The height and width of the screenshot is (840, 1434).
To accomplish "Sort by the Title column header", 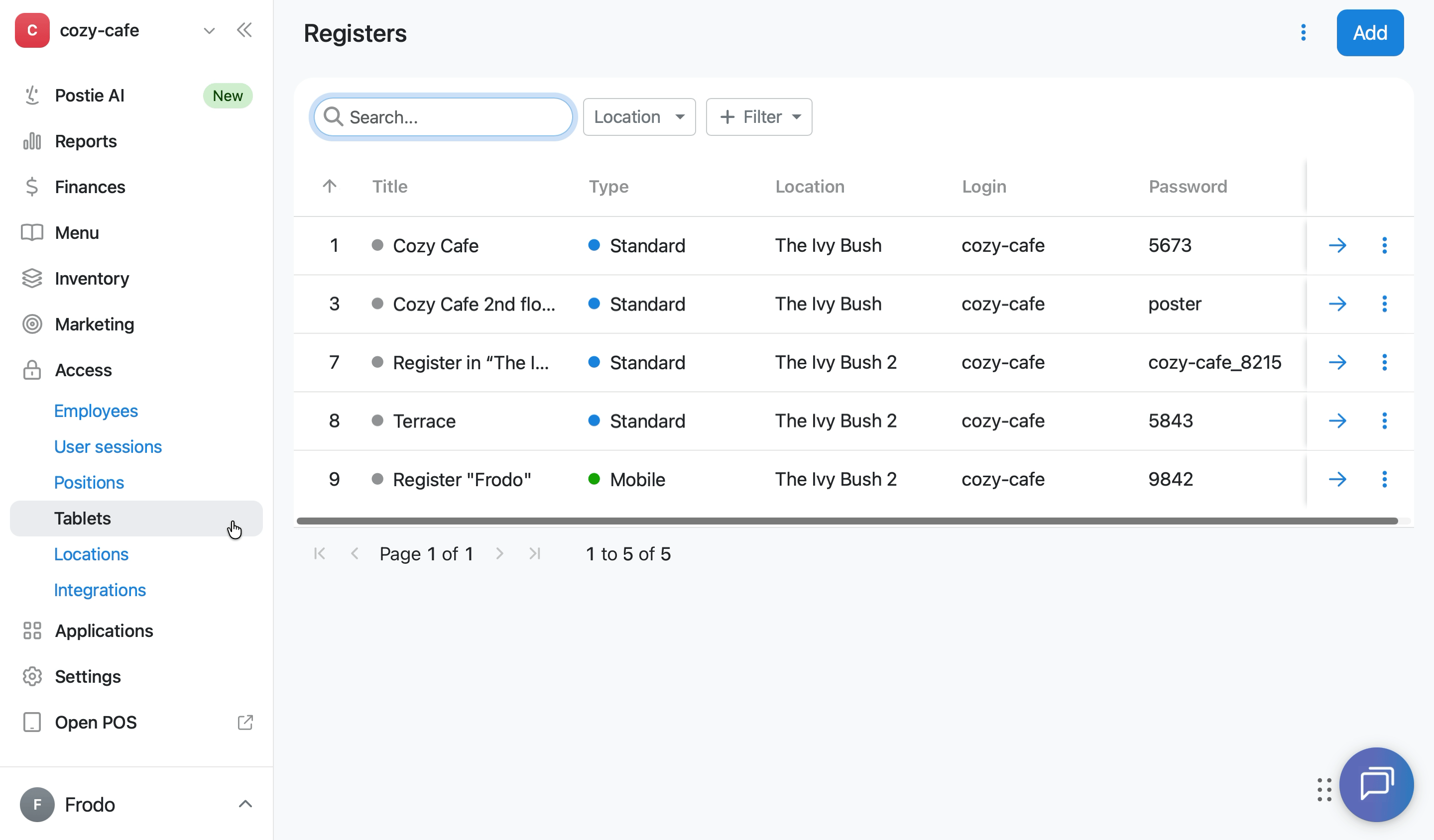I will coord(390,187).
